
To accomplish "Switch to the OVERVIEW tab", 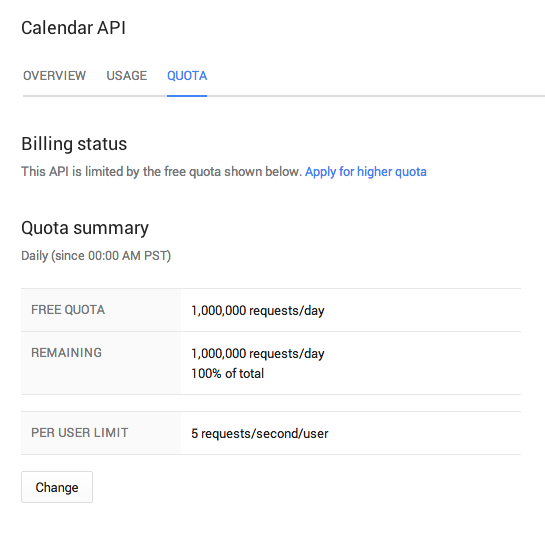I will point(54,75).
